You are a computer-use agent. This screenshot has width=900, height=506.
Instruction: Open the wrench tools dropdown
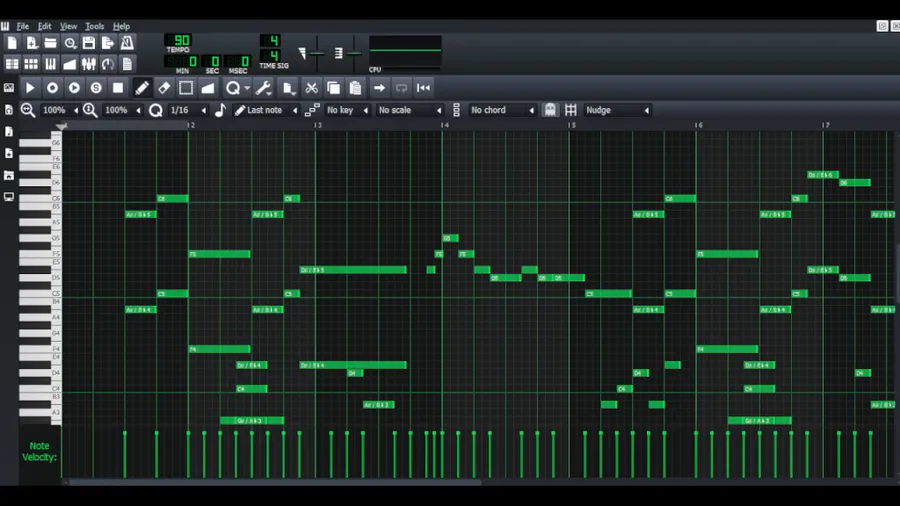[x=263, y=88]
